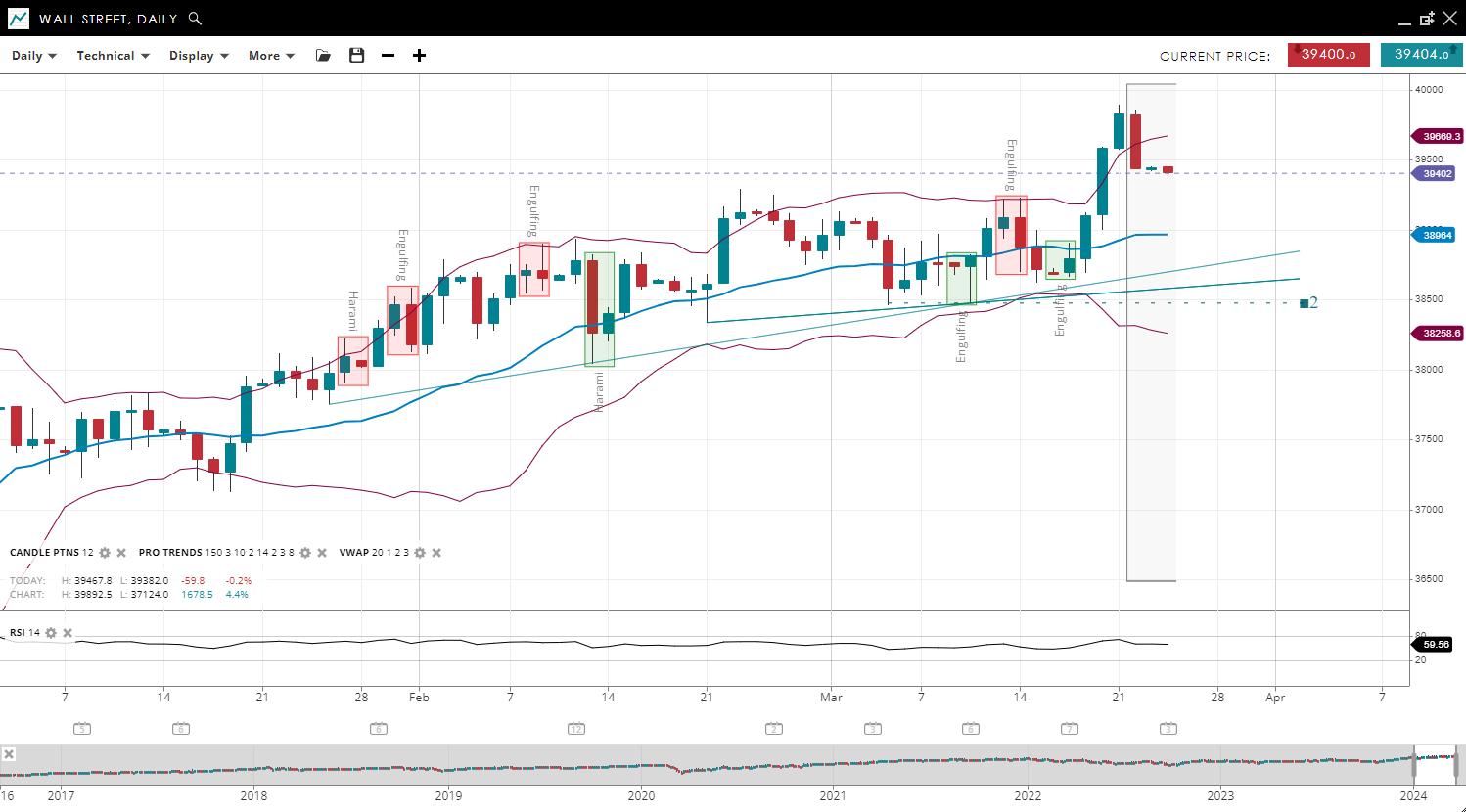Zoom in with the plus icon
The image size is (1466, 812).
(419, 56)
